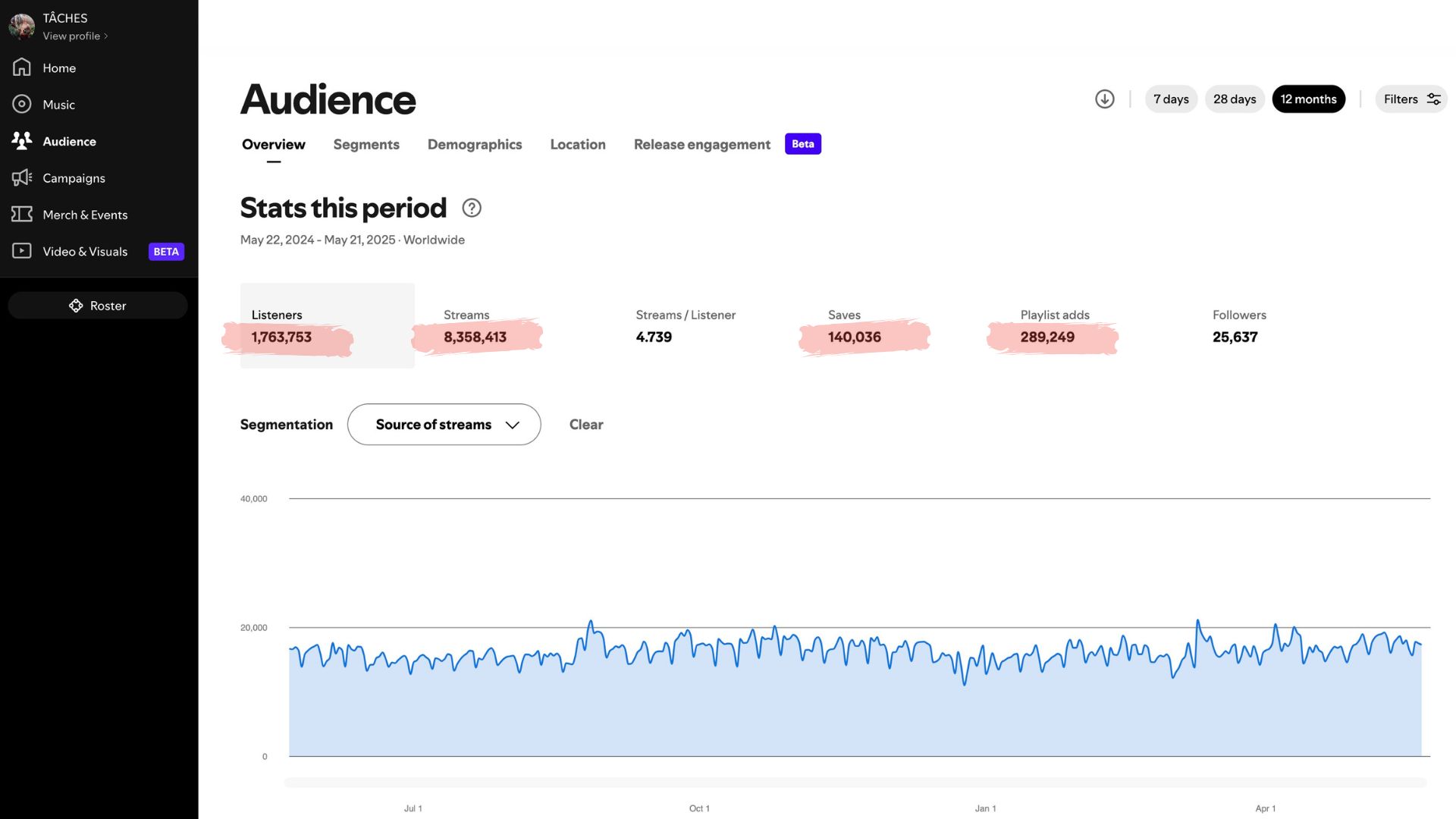This screenshot has width=1456, height=819.
Task: Download audience data with arrow icon
Action: (x=1104, y=99)
